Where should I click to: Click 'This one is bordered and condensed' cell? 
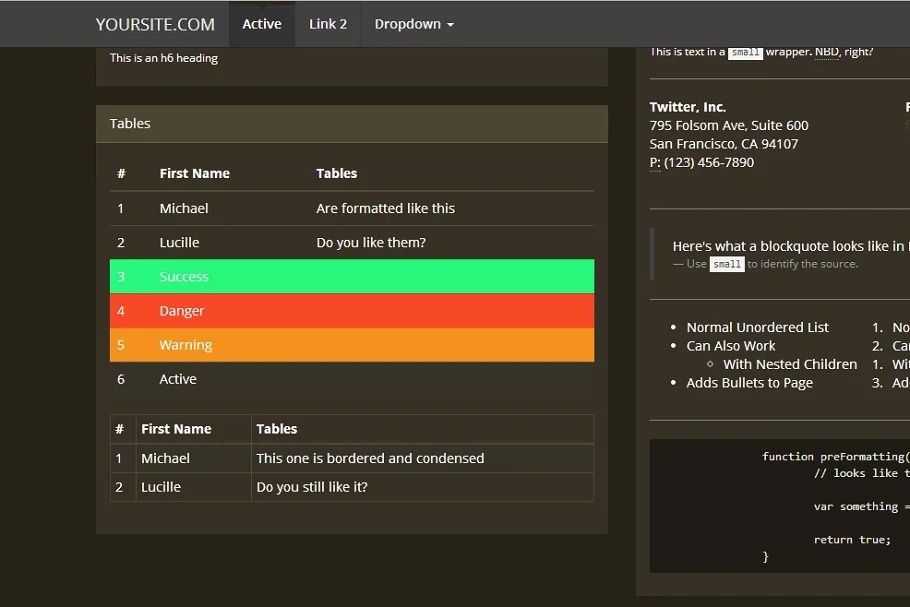tap(370, 458)
